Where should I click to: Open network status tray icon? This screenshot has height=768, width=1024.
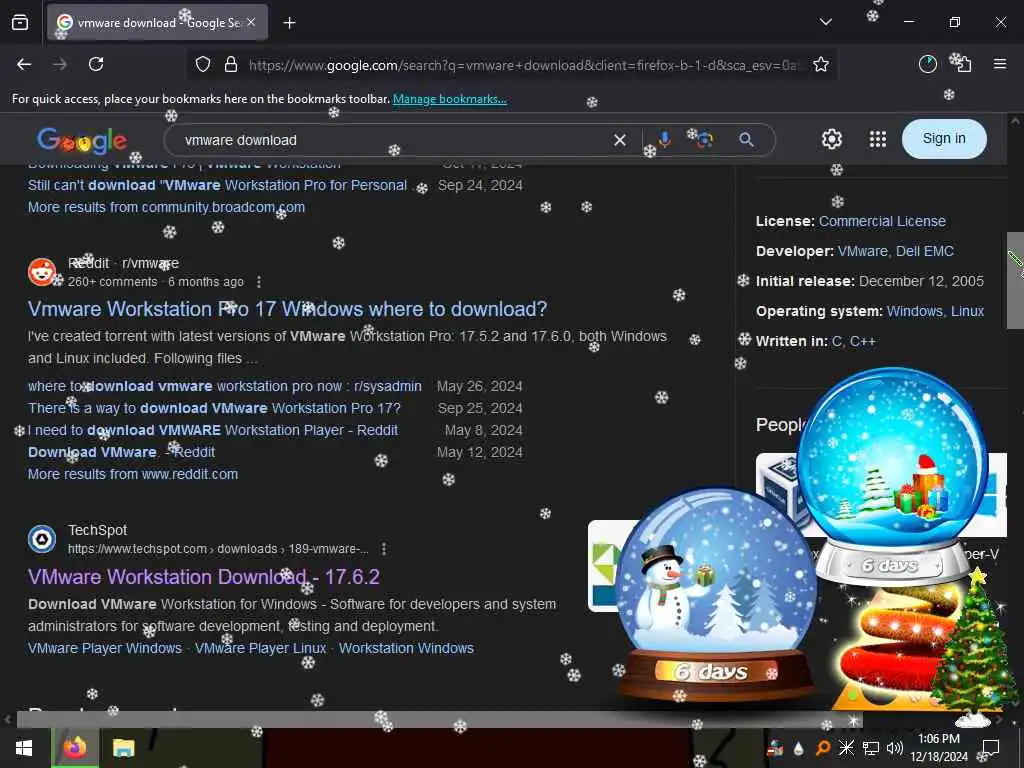[x=871, y=748]
